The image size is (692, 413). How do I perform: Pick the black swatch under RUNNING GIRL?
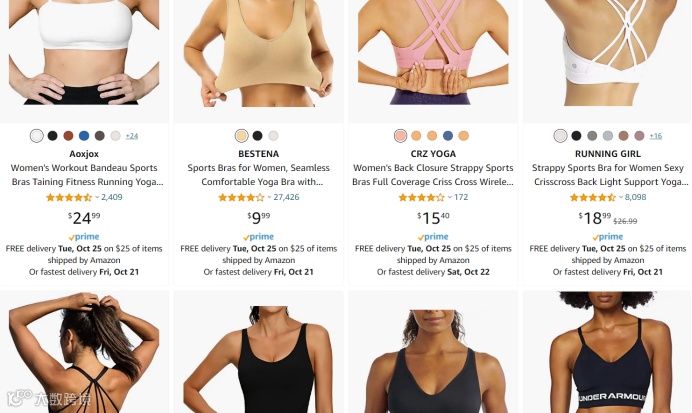coord(576,136)
